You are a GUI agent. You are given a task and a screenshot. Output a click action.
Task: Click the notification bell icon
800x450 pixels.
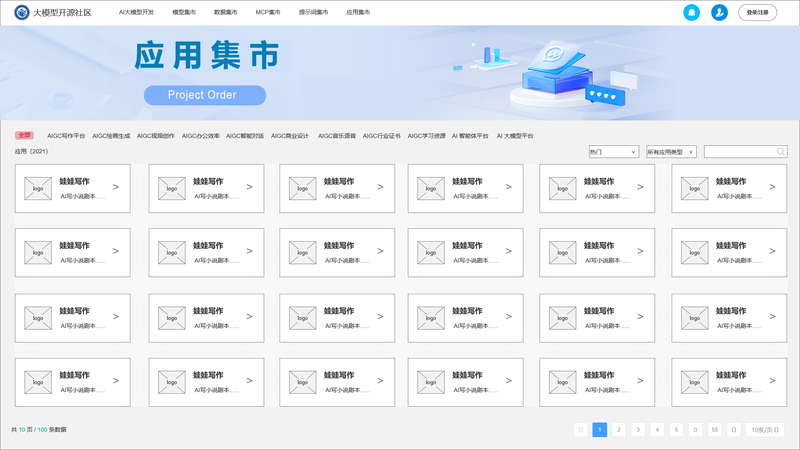[x=691, y=12]
